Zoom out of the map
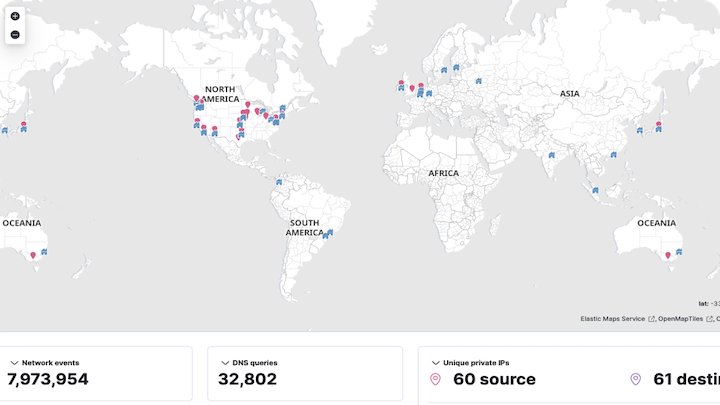This screenshot has width=720, height=405. coord(15,35)
